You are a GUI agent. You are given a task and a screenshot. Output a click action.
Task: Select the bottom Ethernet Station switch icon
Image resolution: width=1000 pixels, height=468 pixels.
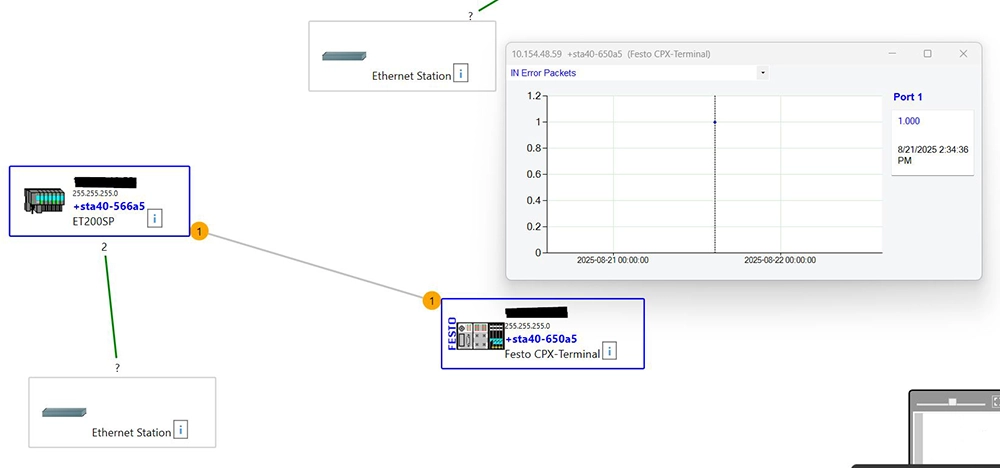(x=64, y=412)
